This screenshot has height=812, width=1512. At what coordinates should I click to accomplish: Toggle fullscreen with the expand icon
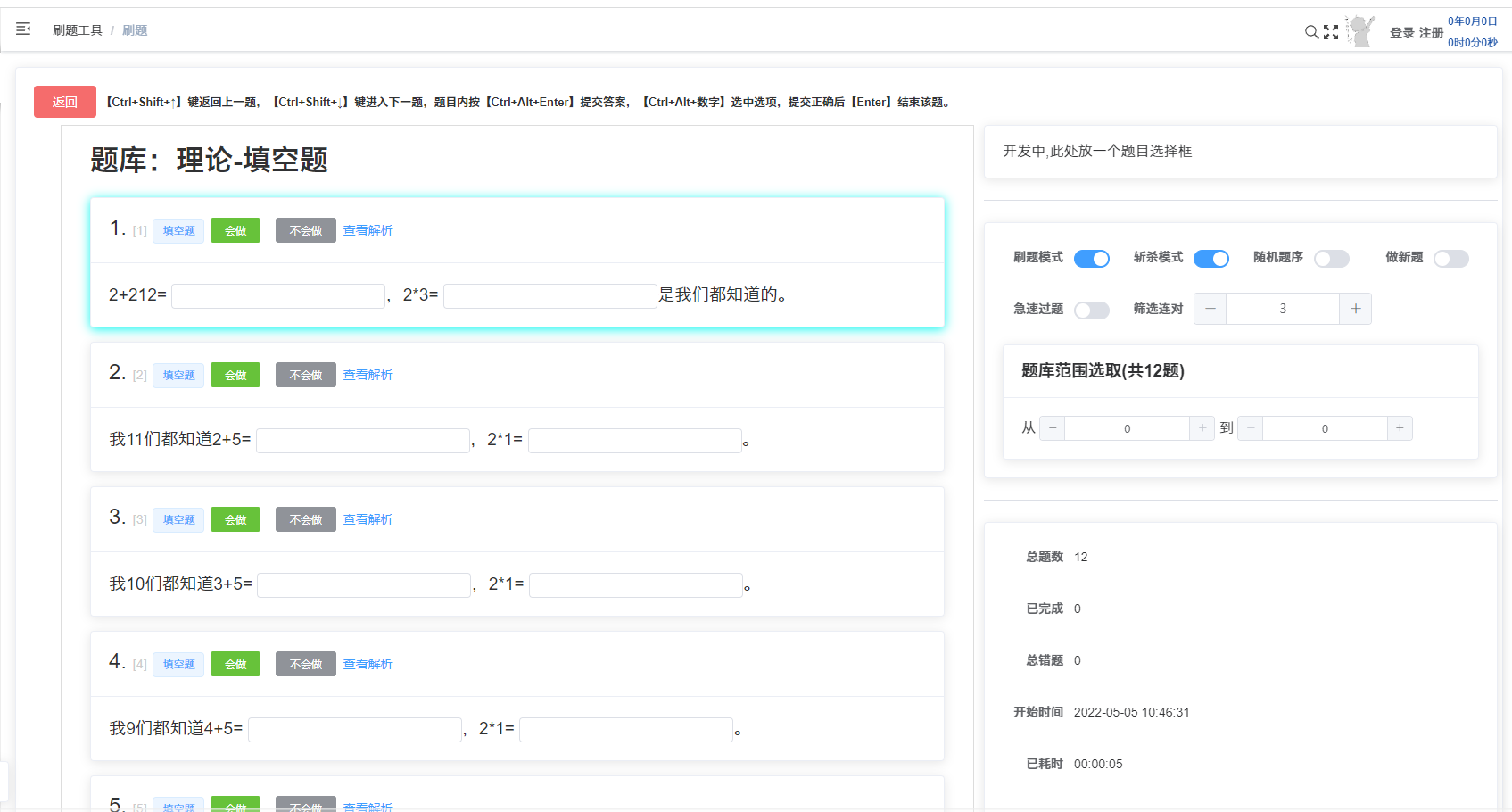(1331, 32)
